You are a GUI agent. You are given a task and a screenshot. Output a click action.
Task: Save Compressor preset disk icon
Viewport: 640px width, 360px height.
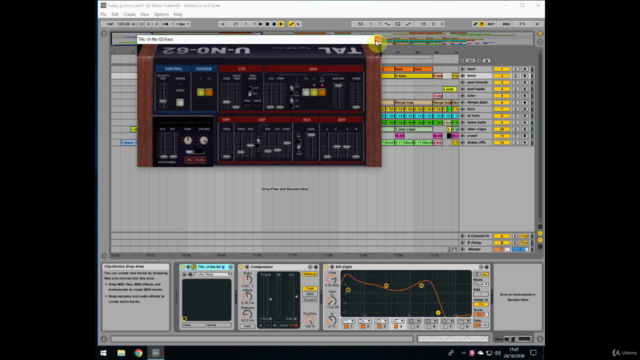(316, 267)
